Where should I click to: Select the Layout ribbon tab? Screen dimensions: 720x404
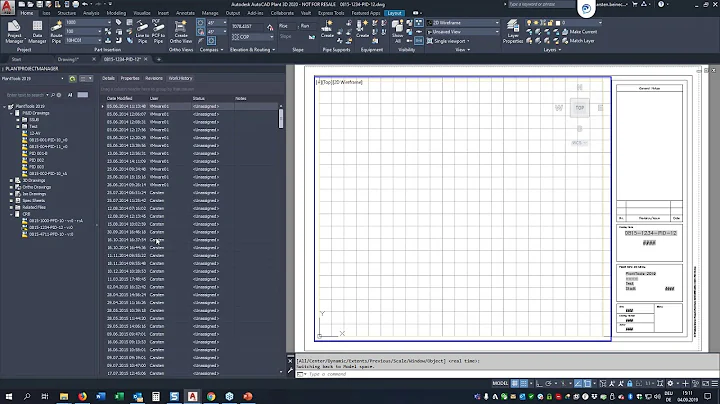click(x=394, y=13)
